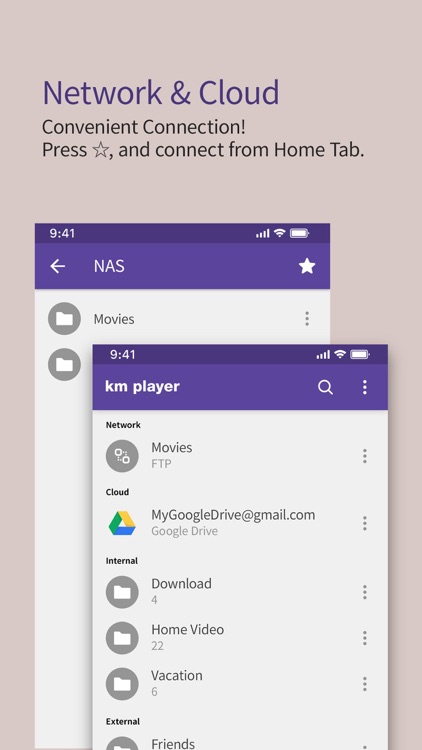
Task: Select the Google Drive cloud icon
Action: 122,523
